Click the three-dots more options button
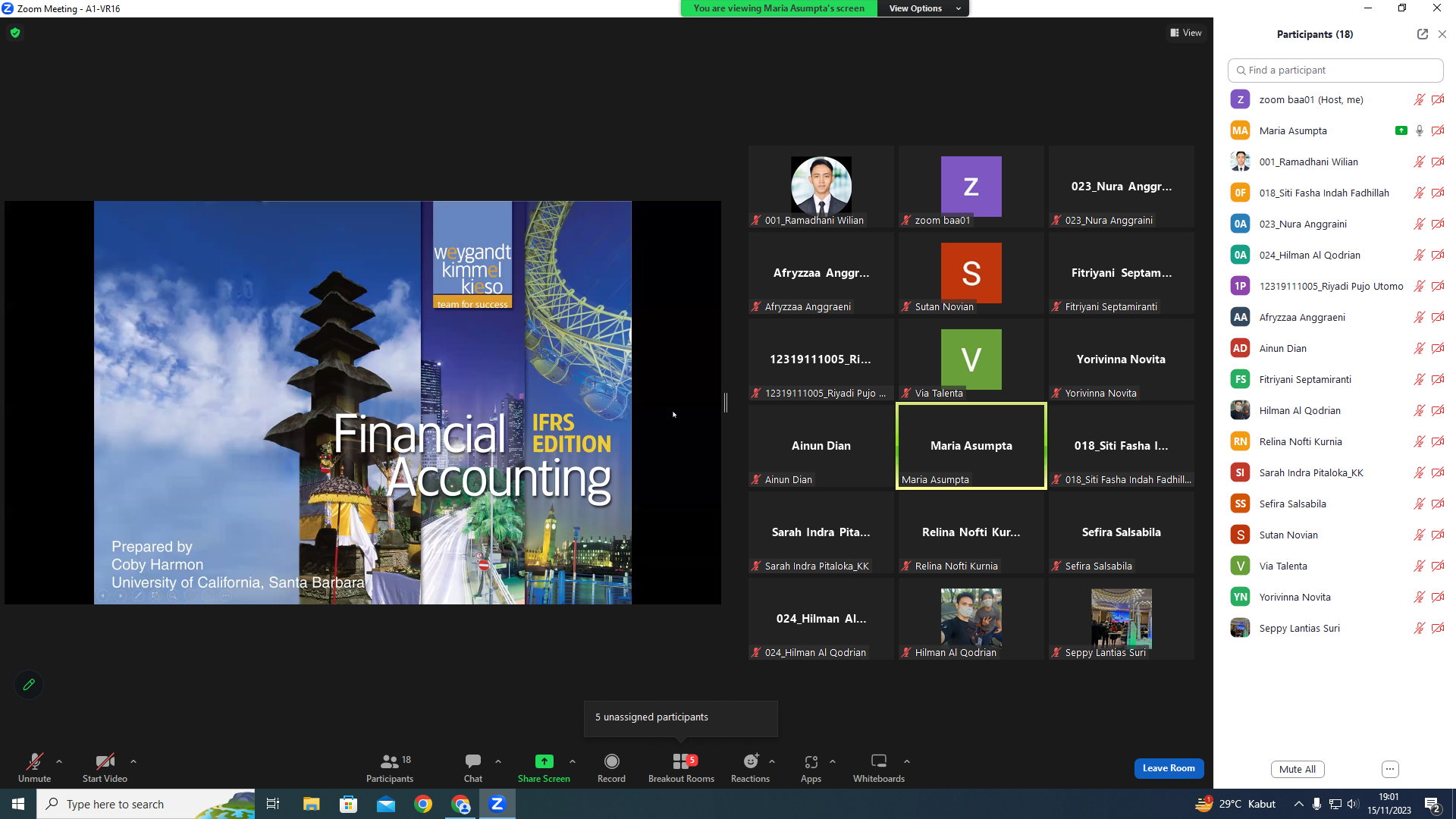 (1390, 769)
